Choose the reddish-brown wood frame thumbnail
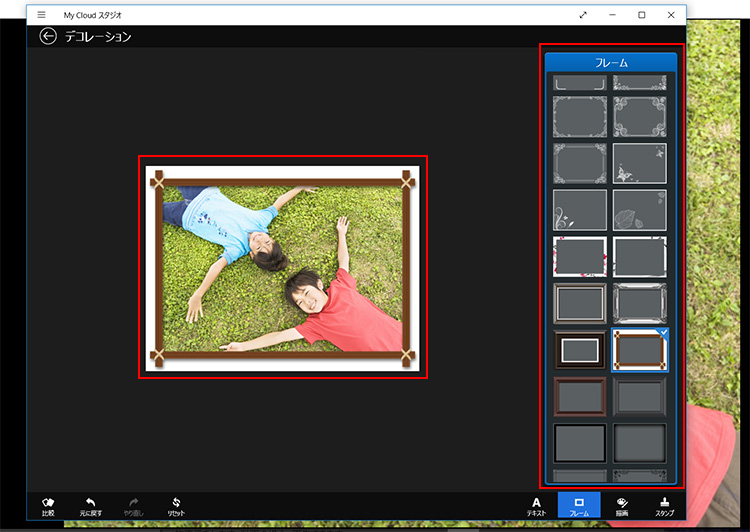Screen dimensions: 750x532 [580, 396]
